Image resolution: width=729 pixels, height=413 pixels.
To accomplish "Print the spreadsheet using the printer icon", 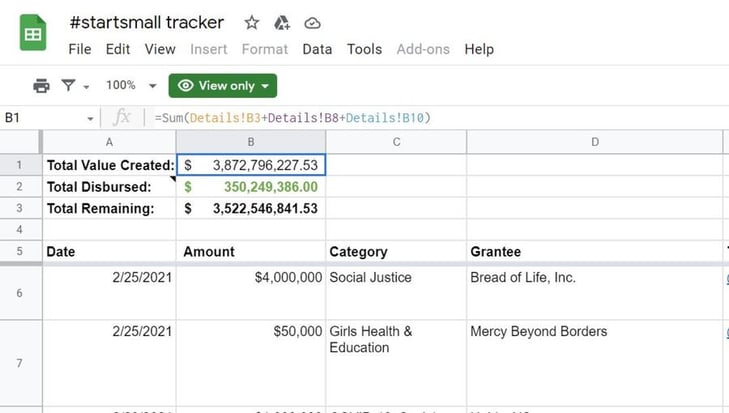I will coord(41,86).
